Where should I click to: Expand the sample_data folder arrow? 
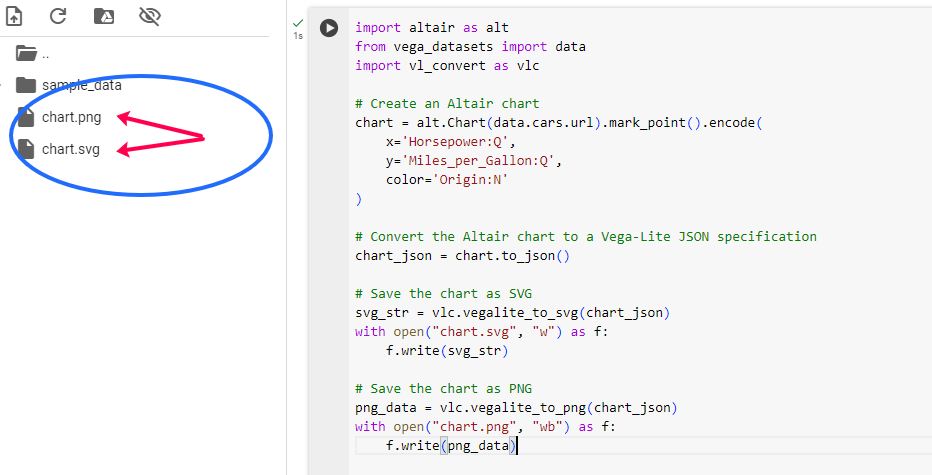4,85
